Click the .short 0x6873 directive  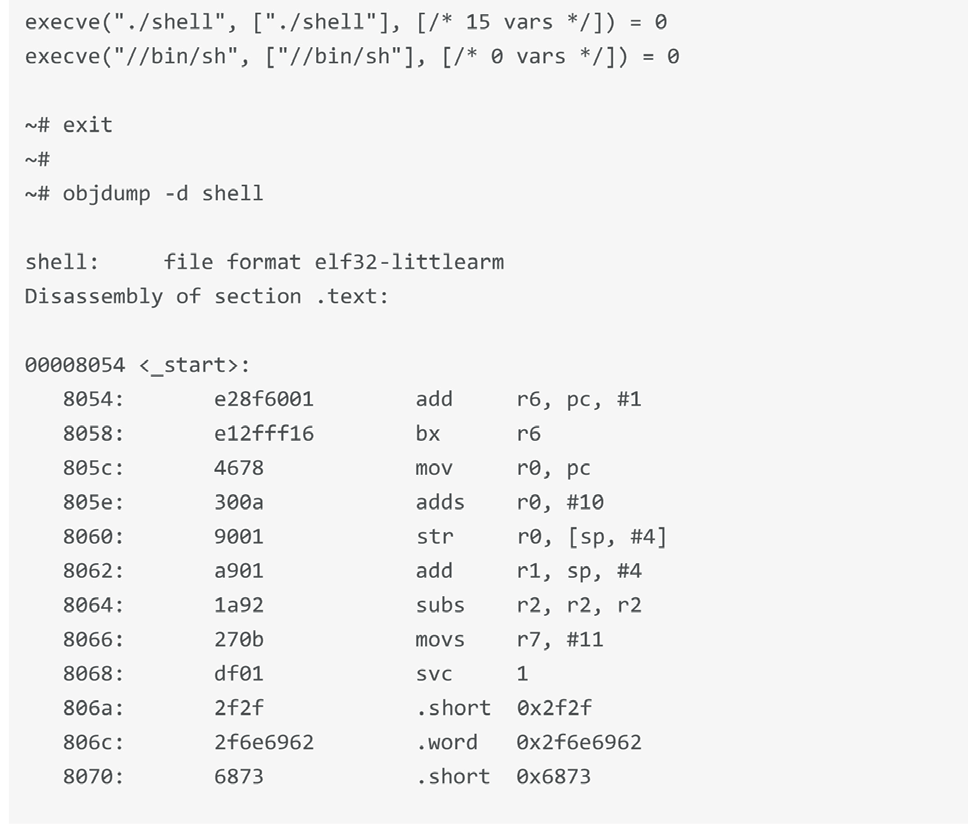point(503,777)
